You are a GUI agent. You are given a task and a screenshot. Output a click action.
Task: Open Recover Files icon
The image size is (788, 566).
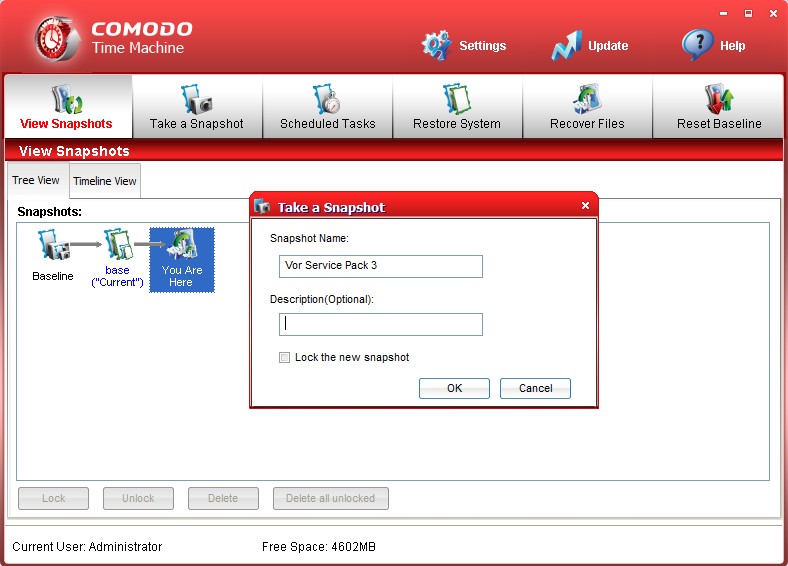point(587,100)
